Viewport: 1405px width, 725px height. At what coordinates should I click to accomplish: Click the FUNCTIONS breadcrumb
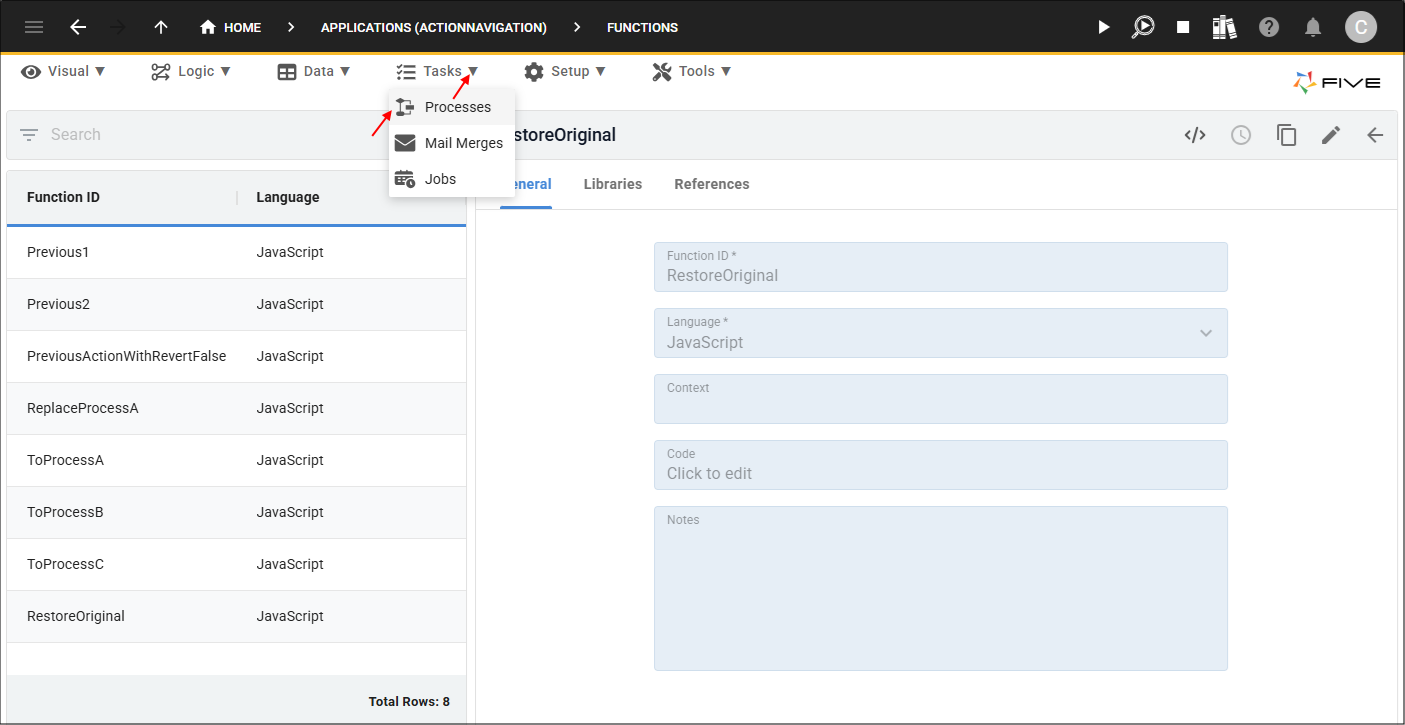(x=642, y=27)
